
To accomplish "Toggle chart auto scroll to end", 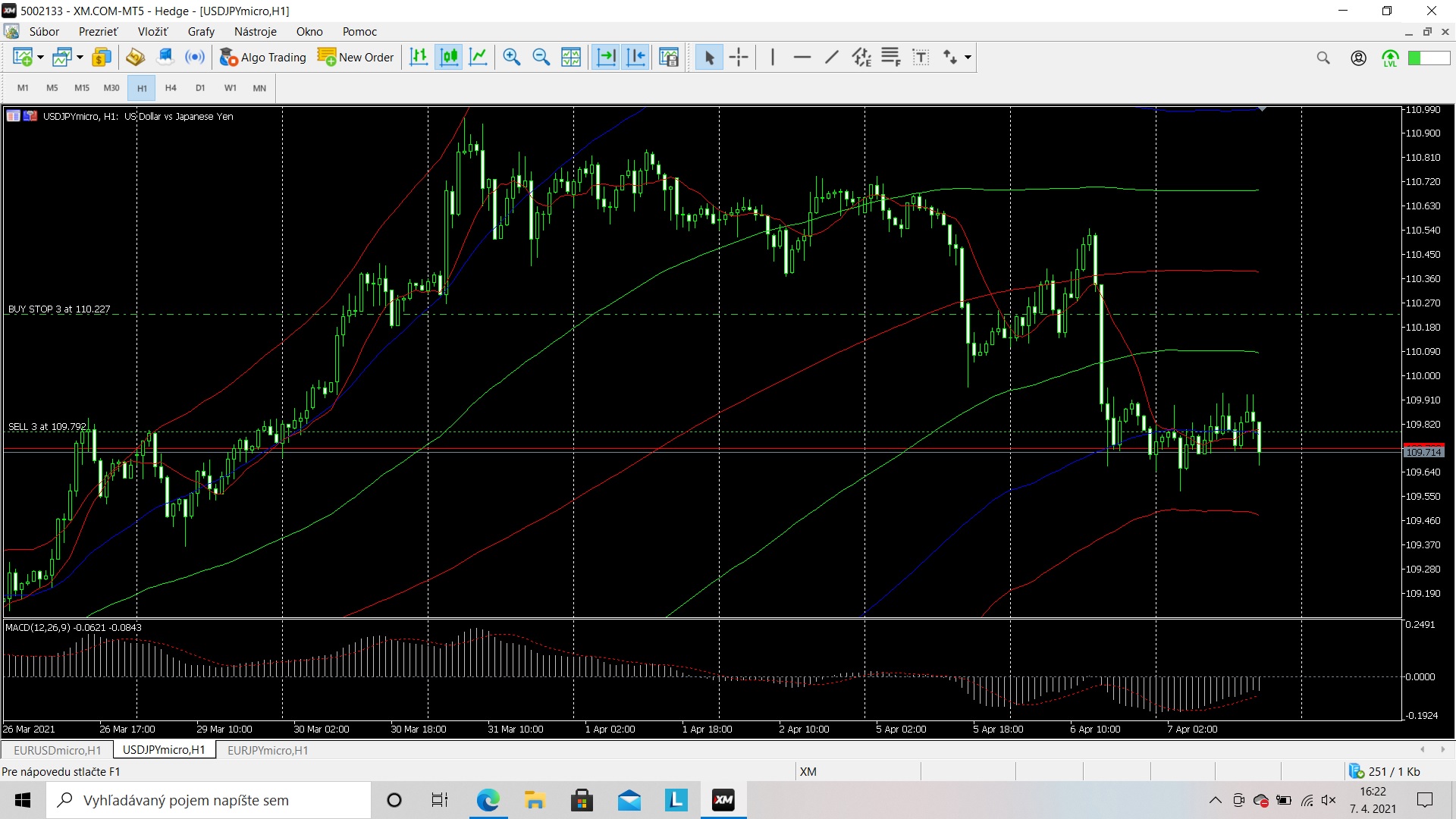I will coord(605,57).
